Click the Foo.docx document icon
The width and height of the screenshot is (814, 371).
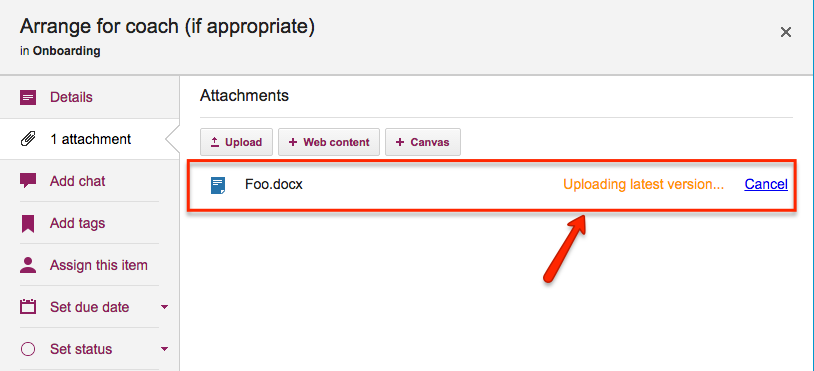click(x=218, y=185)
